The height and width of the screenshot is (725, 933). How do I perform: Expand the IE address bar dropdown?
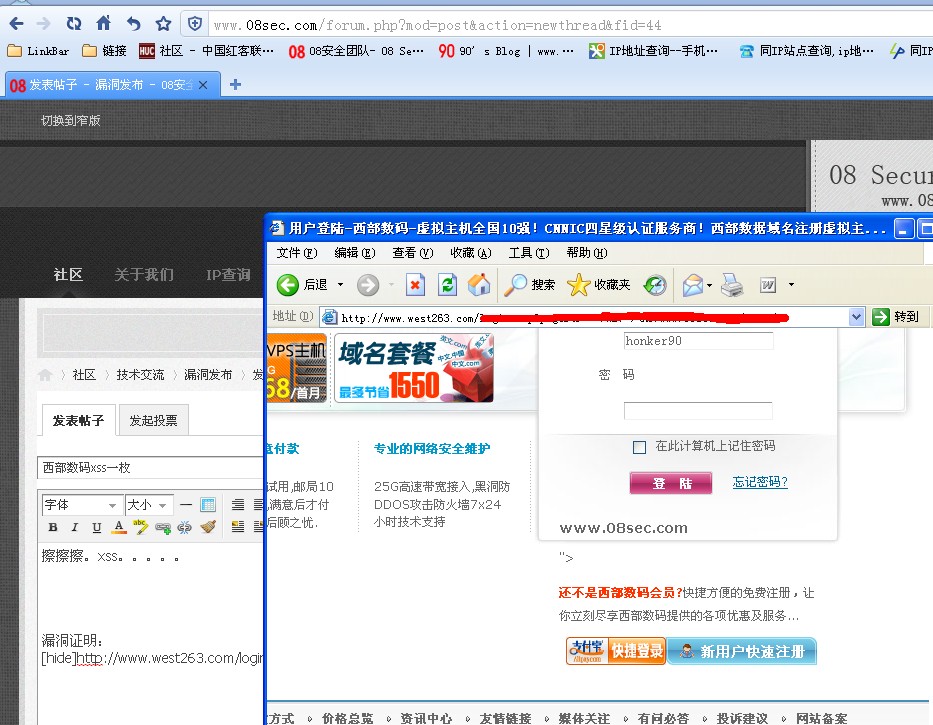(856, 317)
